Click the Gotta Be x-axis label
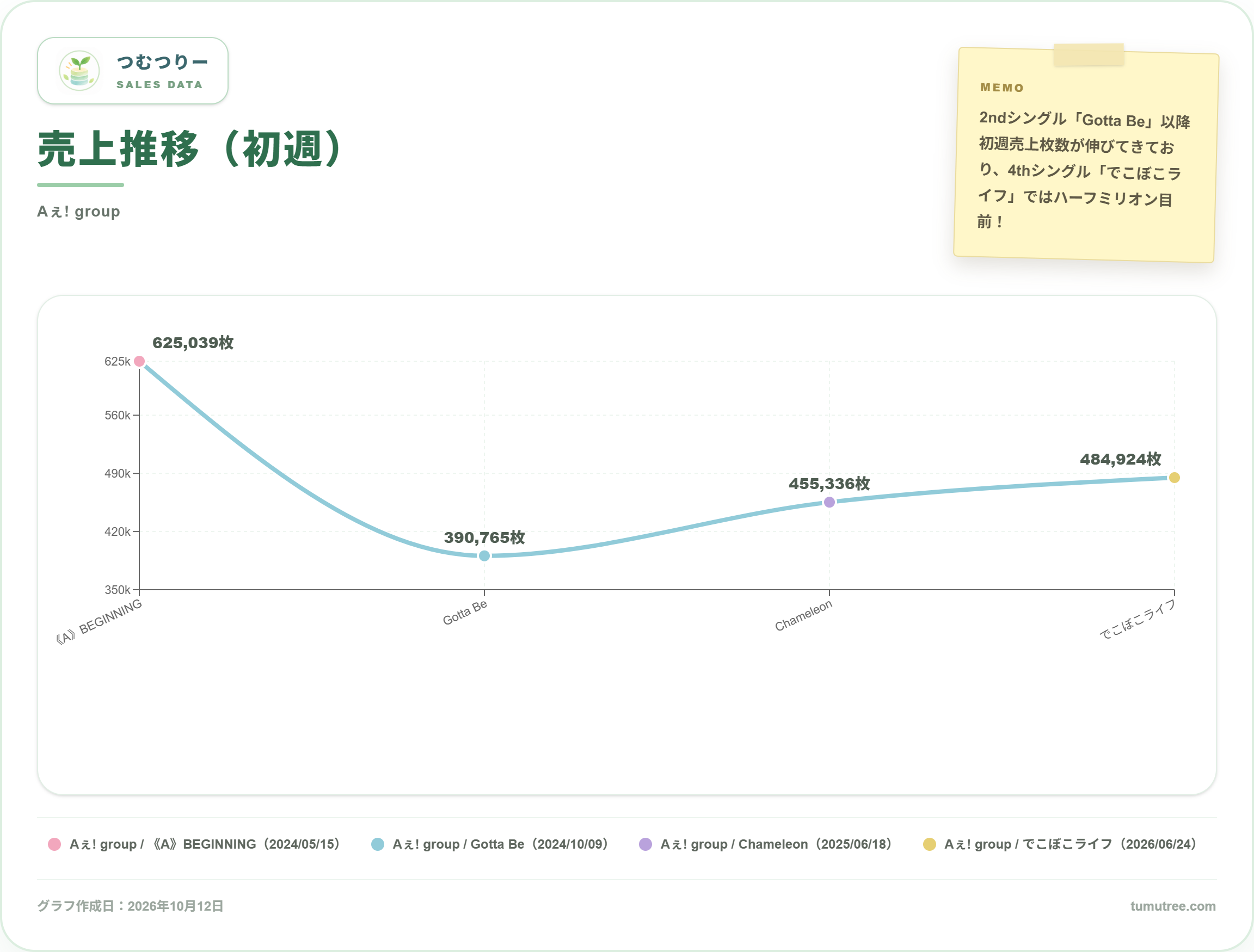The width and height of the screenshot is (1254, 952). click(x=465, y=613)
